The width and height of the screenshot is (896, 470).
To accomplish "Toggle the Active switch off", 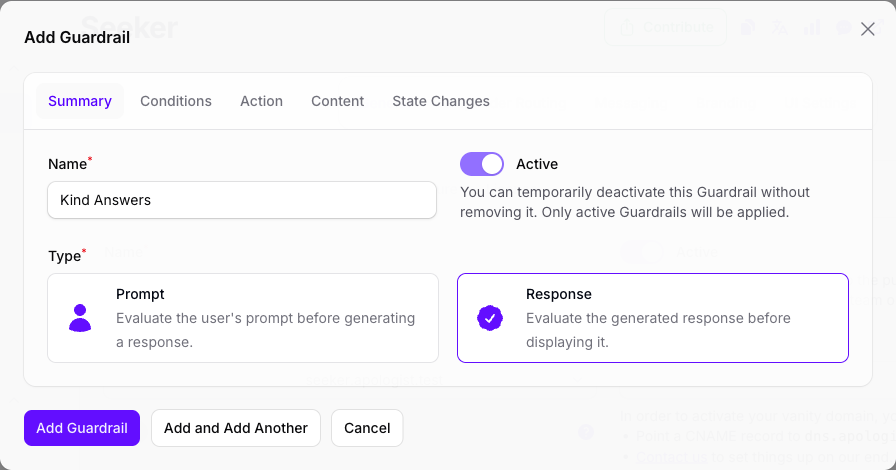I will pos(482,164).
